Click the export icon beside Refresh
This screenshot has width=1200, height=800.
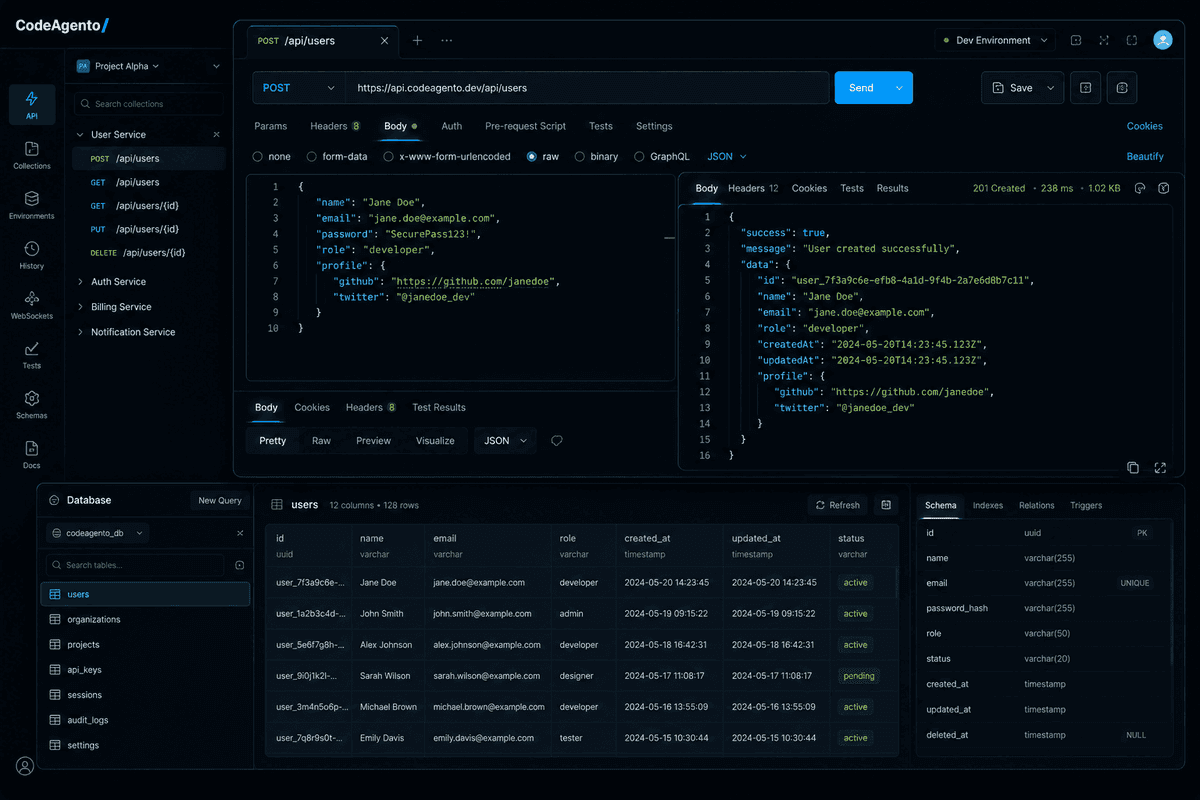coord(886,505)
